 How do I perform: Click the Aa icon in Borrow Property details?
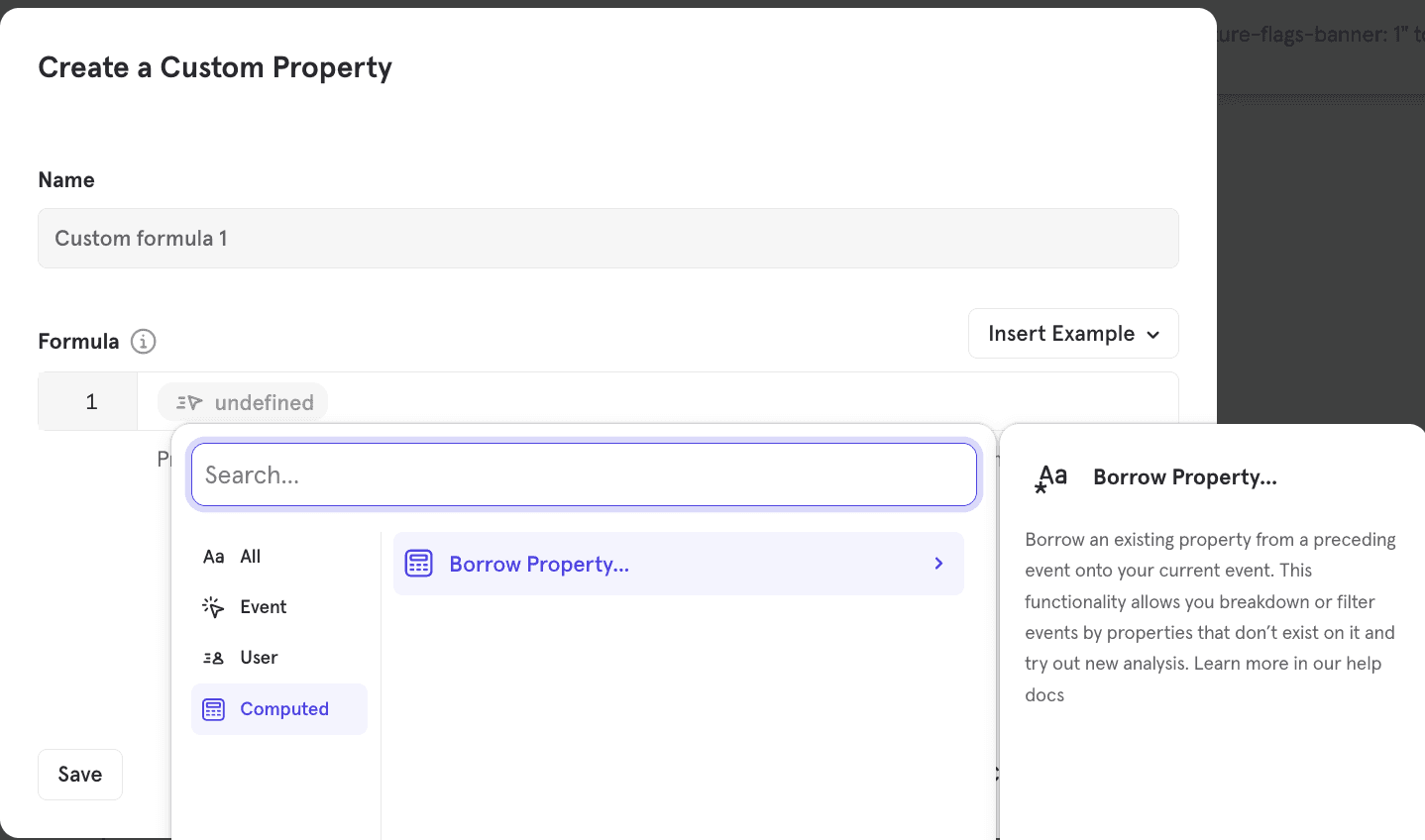click(1051, 478)
